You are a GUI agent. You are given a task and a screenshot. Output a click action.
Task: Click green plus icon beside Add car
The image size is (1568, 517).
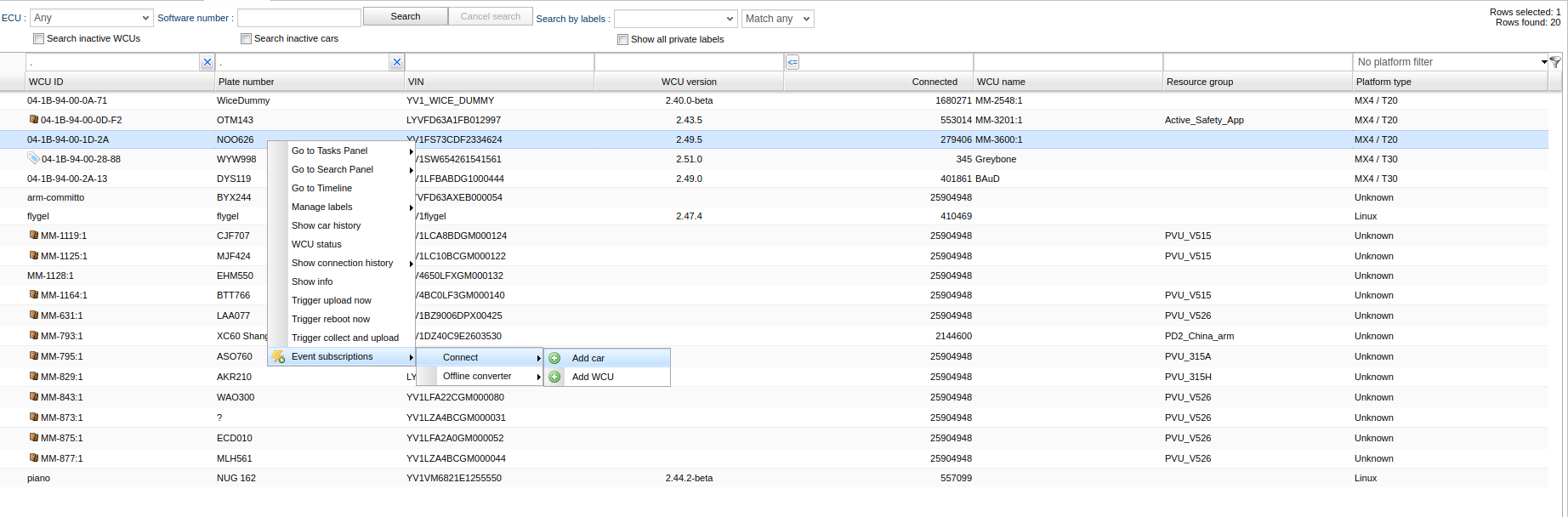(x=554, y=358)
